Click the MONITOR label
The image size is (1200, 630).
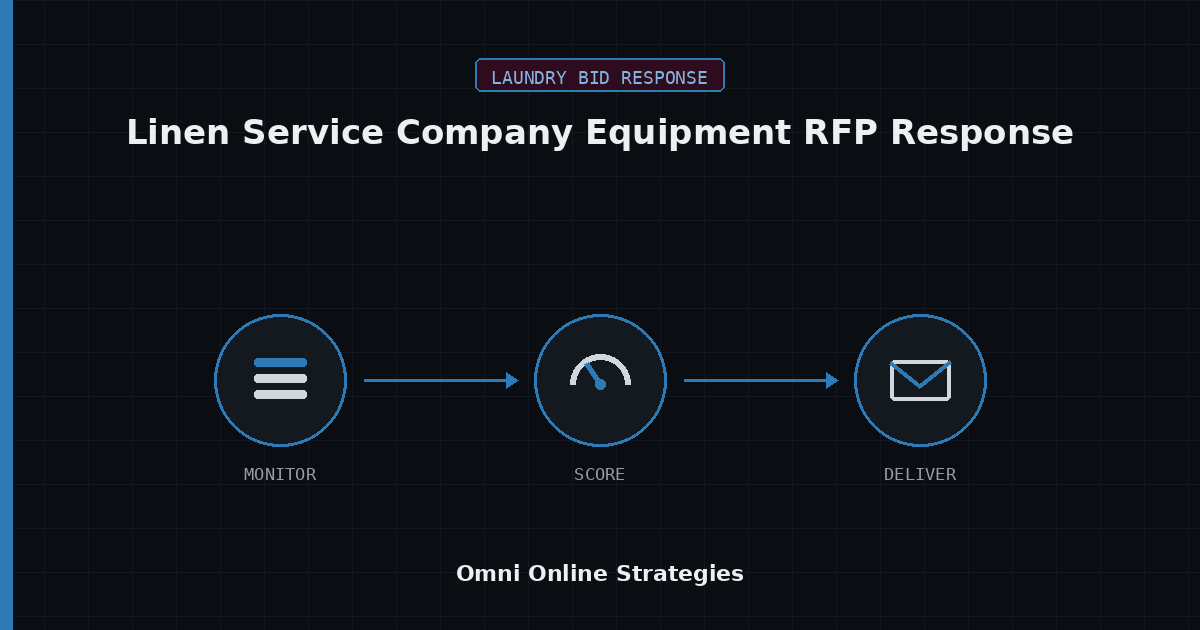[x=280, y=474]
